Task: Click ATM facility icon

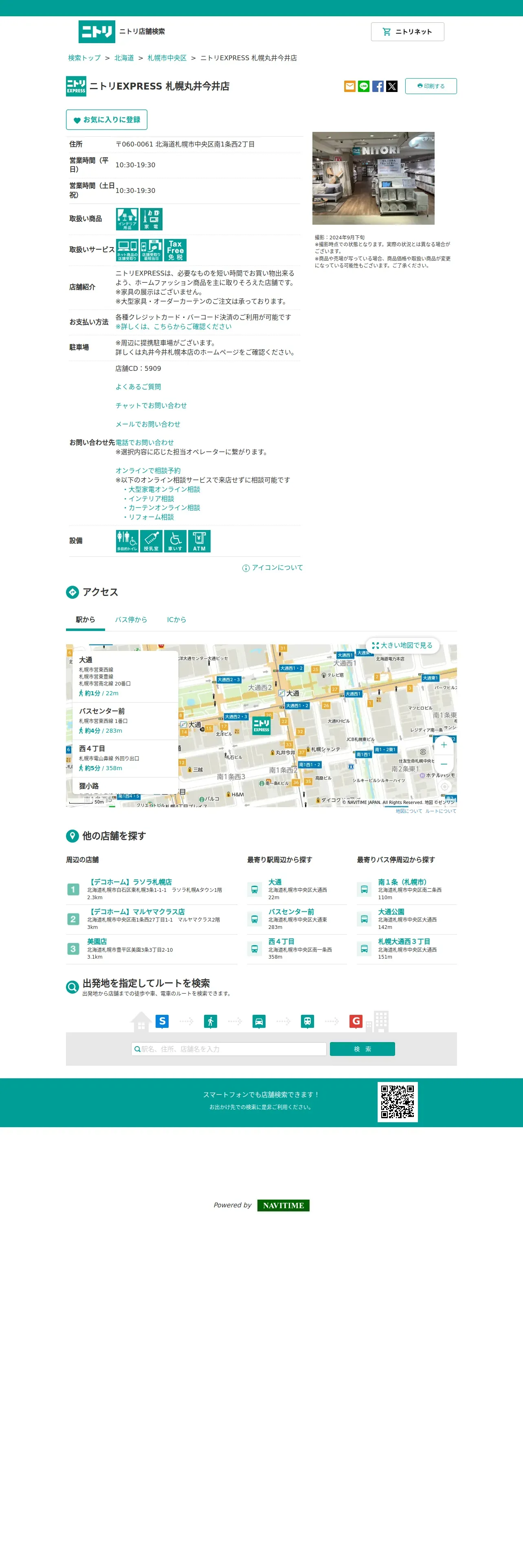Action: point(199,541)
